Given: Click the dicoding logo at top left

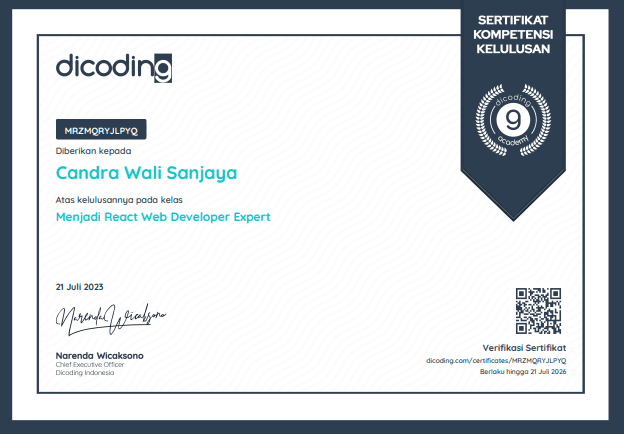Looking at the screenshot, I should (114, 68).
